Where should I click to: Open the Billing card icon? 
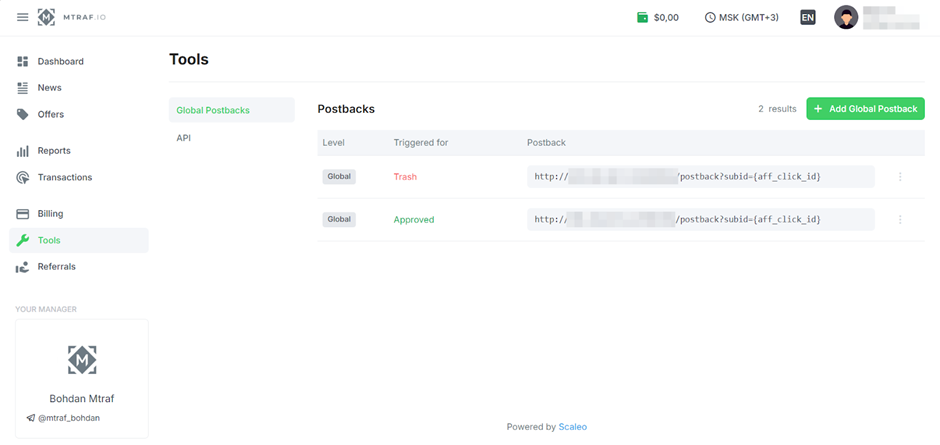[x=23, y=214]
